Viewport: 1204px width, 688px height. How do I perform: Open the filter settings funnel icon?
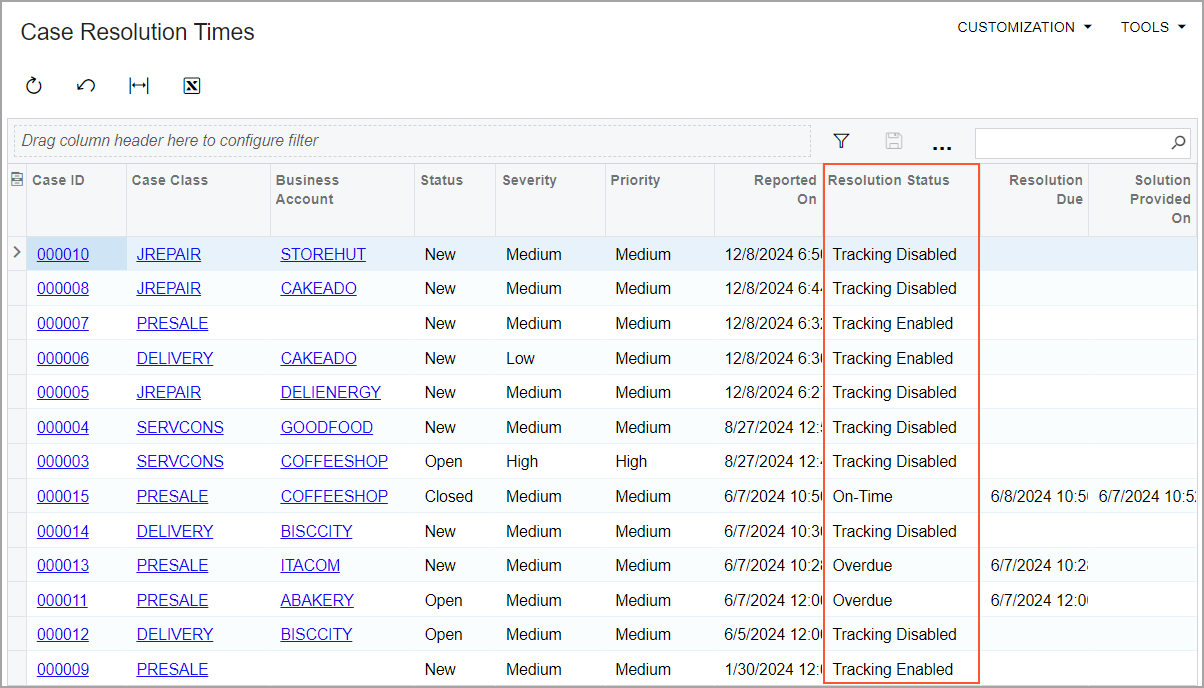pos(841,141)
